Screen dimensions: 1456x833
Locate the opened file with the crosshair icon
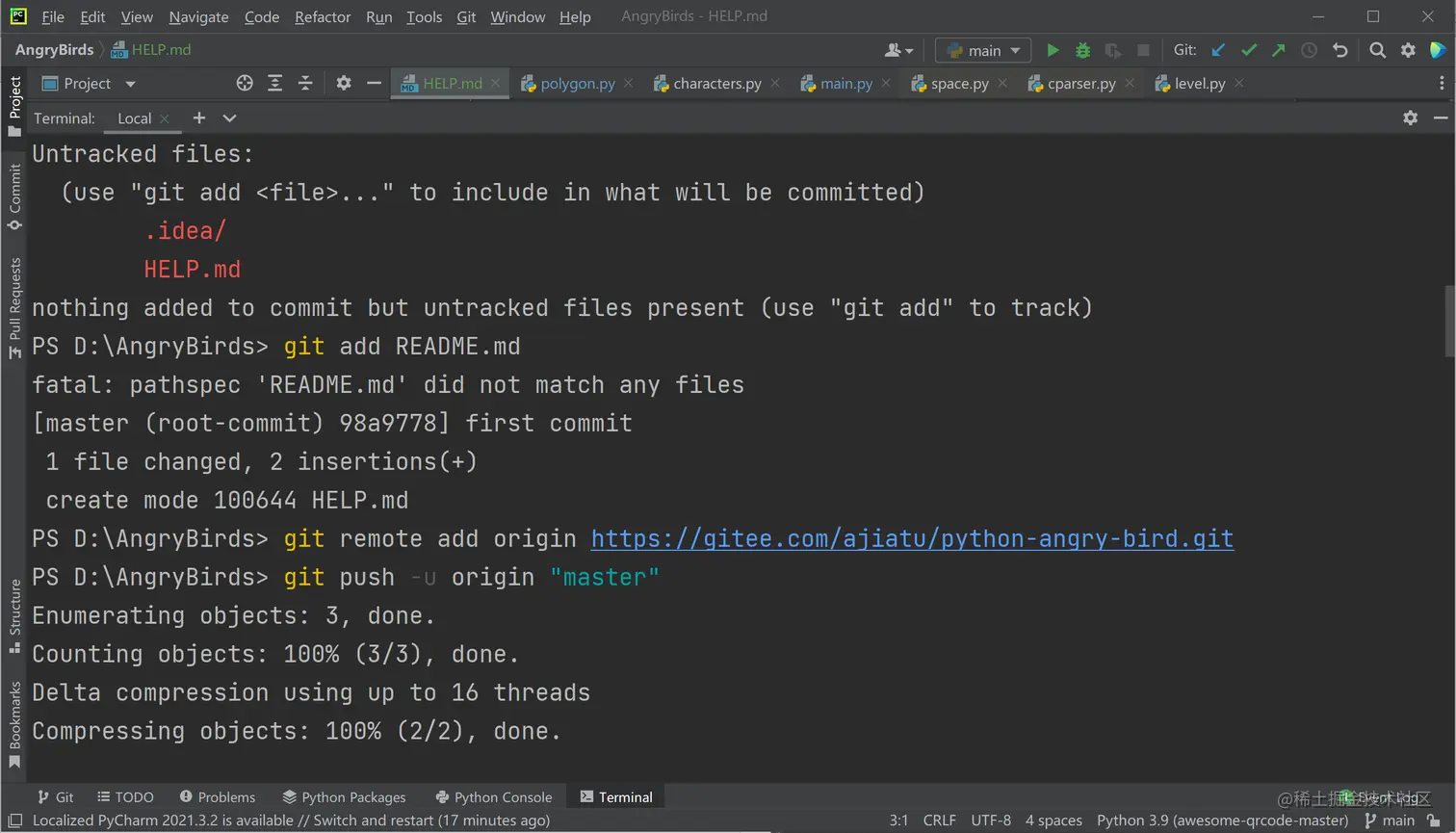coord(245,84)
